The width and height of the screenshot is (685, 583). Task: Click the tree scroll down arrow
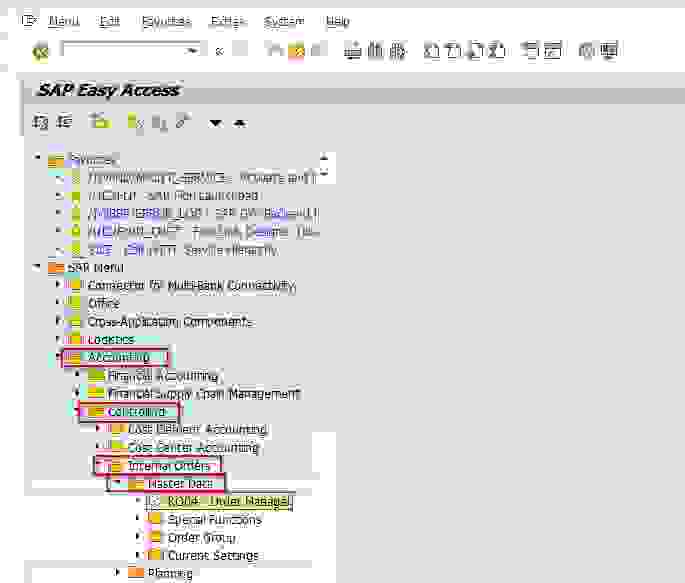[324, 172]
